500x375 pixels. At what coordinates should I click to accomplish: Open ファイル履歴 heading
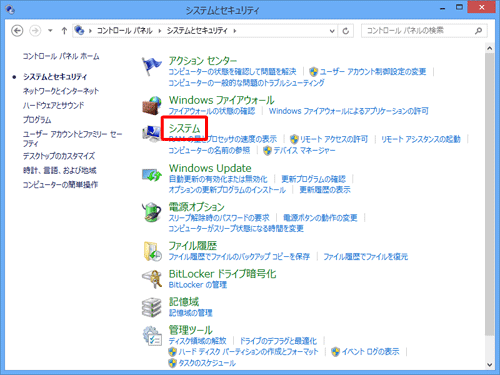click(x=193, y=246)
